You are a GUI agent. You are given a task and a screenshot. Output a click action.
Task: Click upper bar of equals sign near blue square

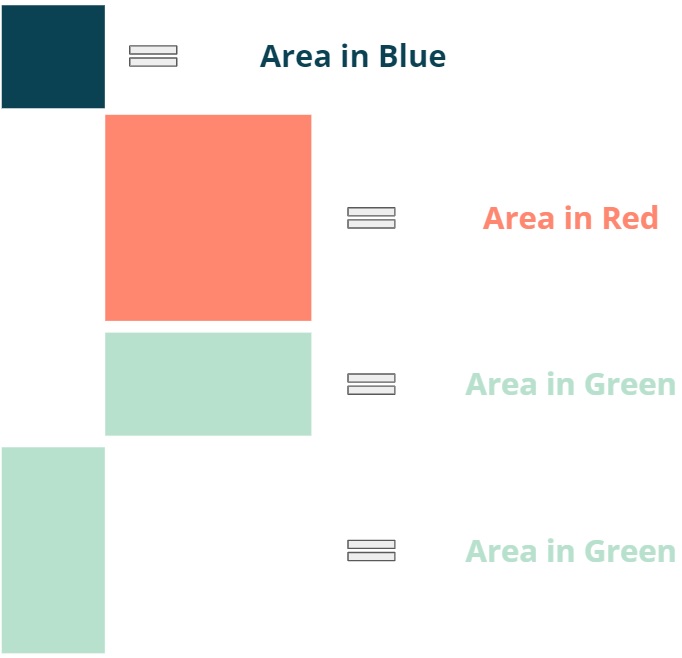click(153, 50)
